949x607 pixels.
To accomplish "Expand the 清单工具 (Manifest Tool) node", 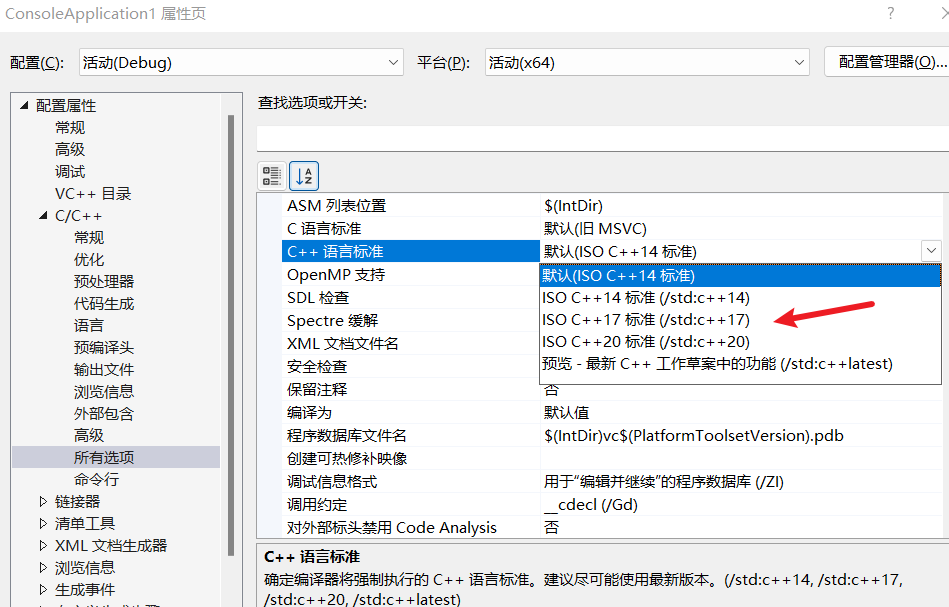I will coord(43,523).
